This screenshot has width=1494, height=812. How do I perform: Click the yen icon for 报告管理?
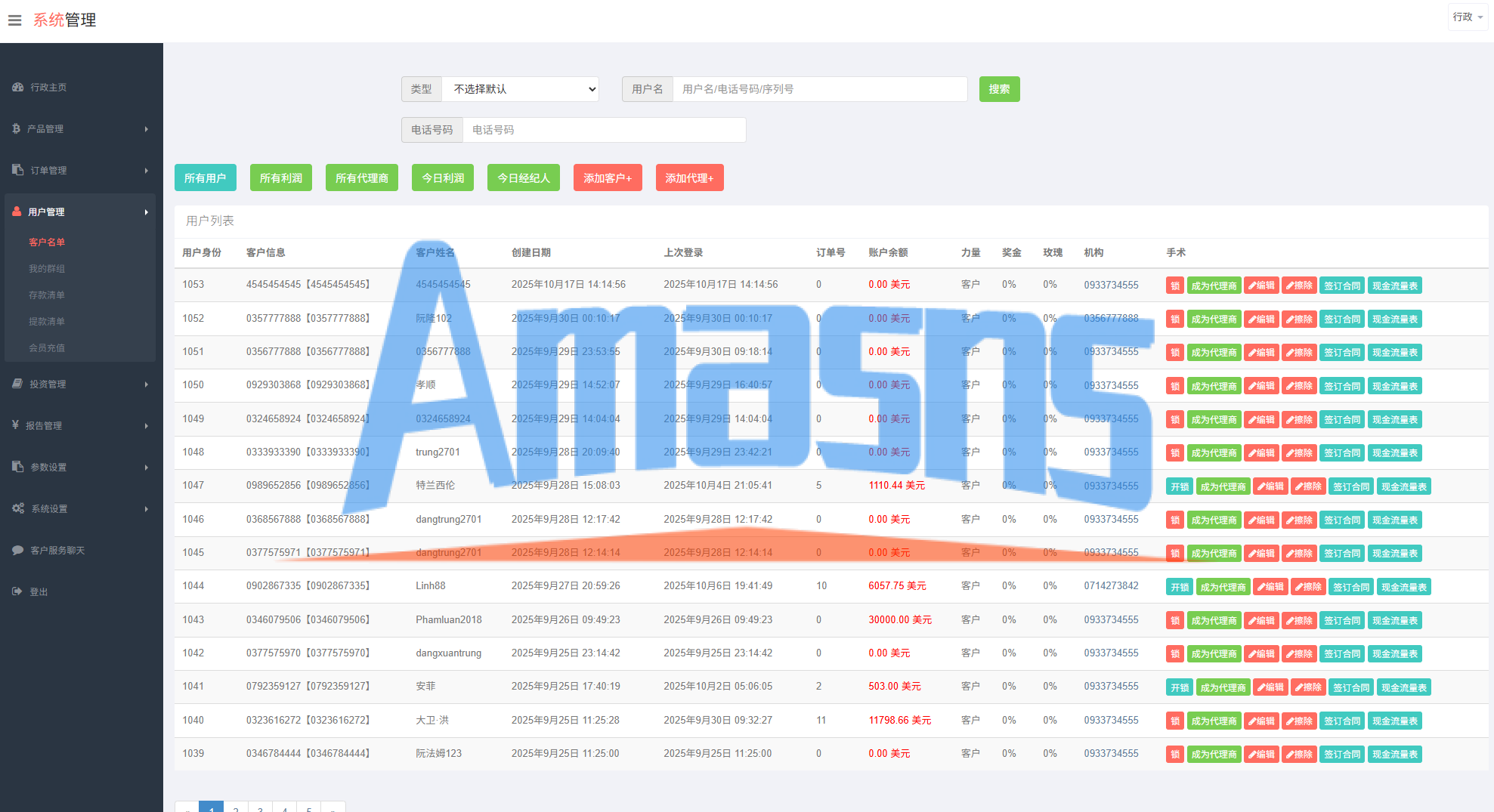point(15,425)
